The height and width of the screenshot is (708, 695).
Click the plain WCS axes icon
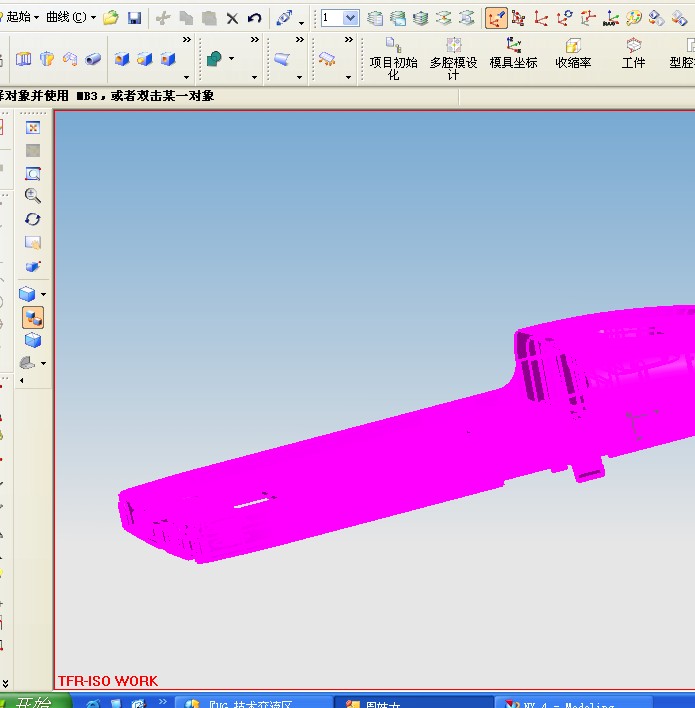pos(541,19)
